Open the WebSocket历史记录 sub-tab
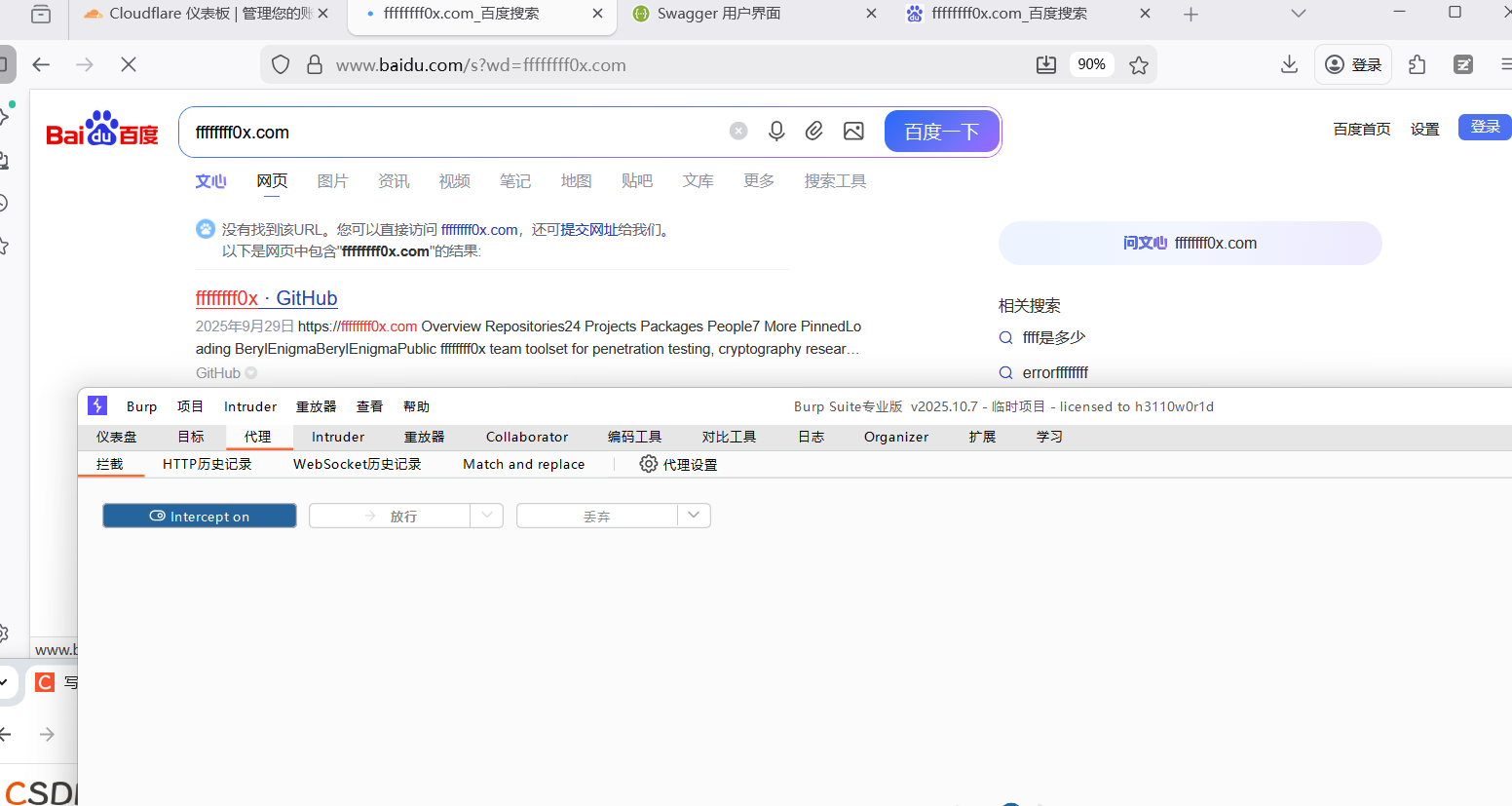This screenshot has height=806, width=1512. point(358,464)
